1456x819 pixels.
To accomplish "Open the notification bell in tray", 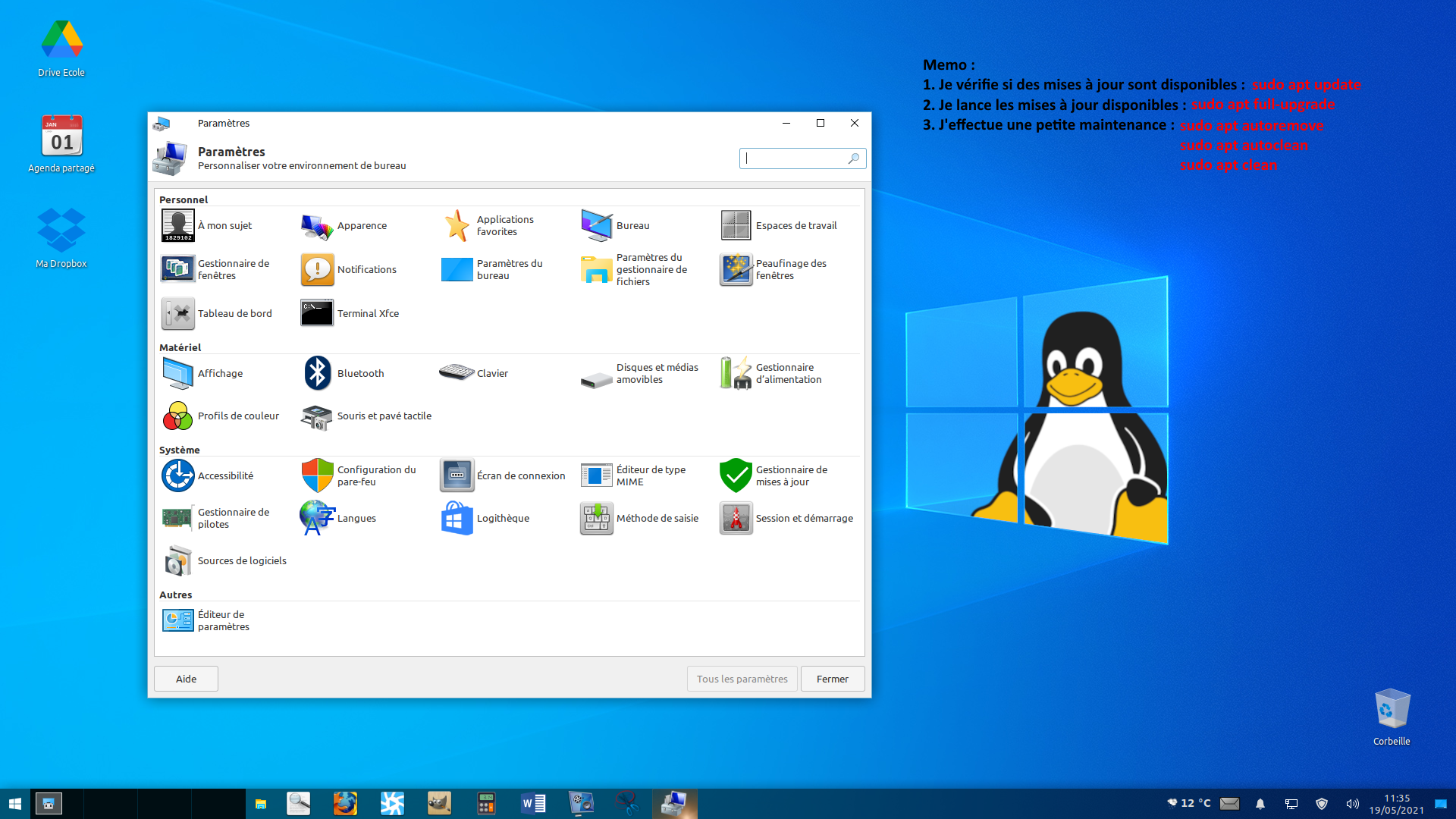I will (1260, 804).
